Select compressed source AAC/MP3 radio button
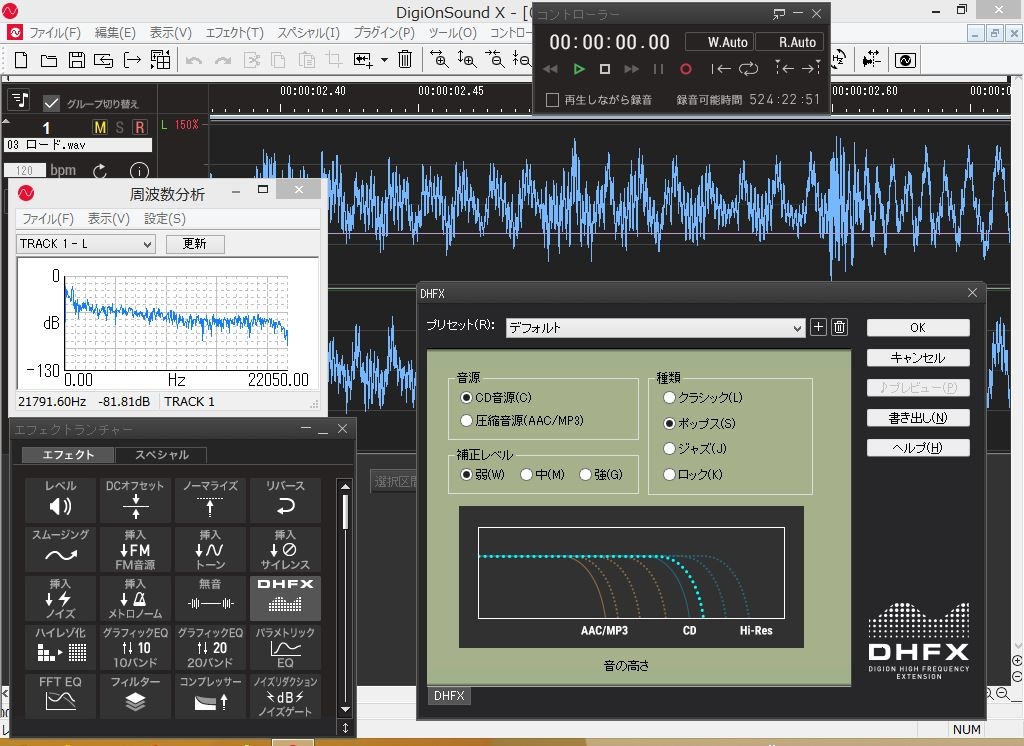 pyautogui.click(x=466, y=421)
